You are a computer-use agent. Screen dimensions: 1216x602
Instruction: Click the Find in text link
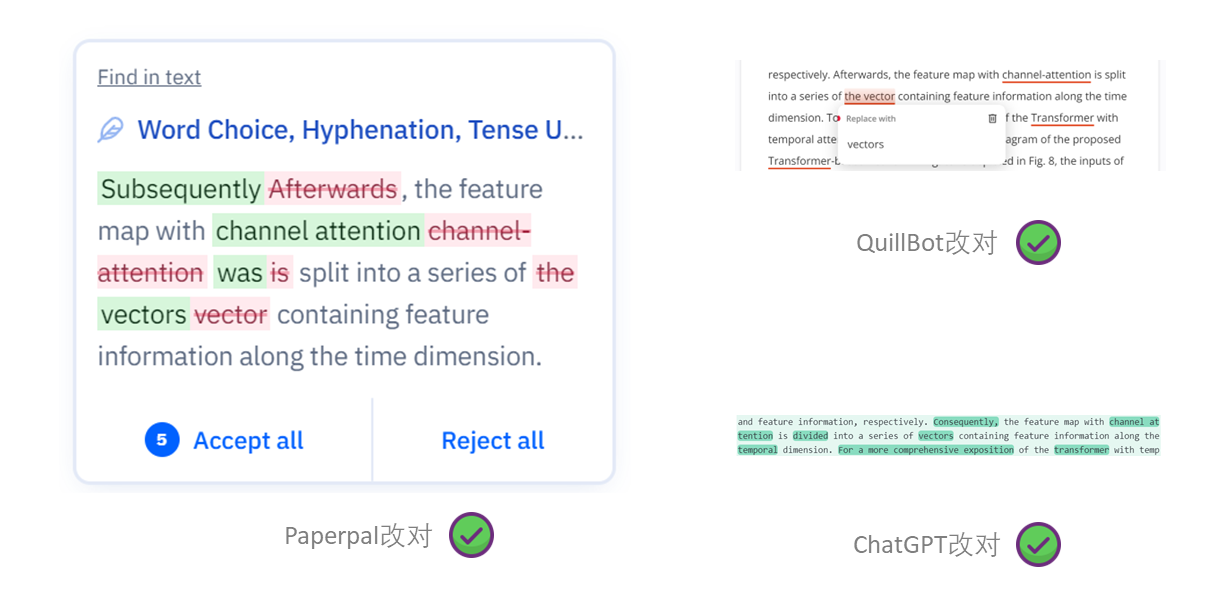[149, 77]
